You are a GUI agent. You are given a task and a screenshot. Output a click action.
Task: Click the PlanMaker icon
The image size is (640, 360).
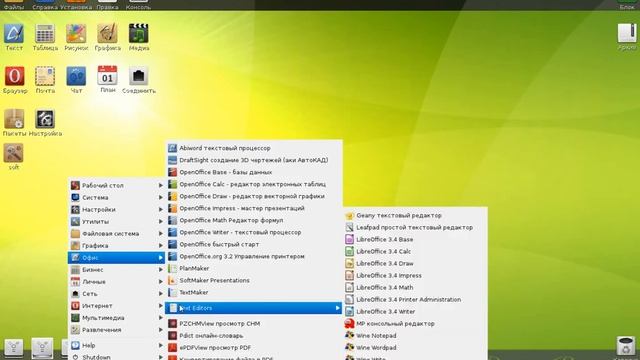pos(173,269)
